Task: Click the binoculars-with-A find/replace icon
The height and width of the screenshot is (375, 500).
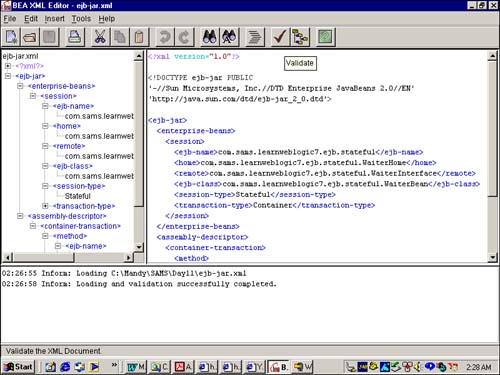Action: click(x=229, y=37)
